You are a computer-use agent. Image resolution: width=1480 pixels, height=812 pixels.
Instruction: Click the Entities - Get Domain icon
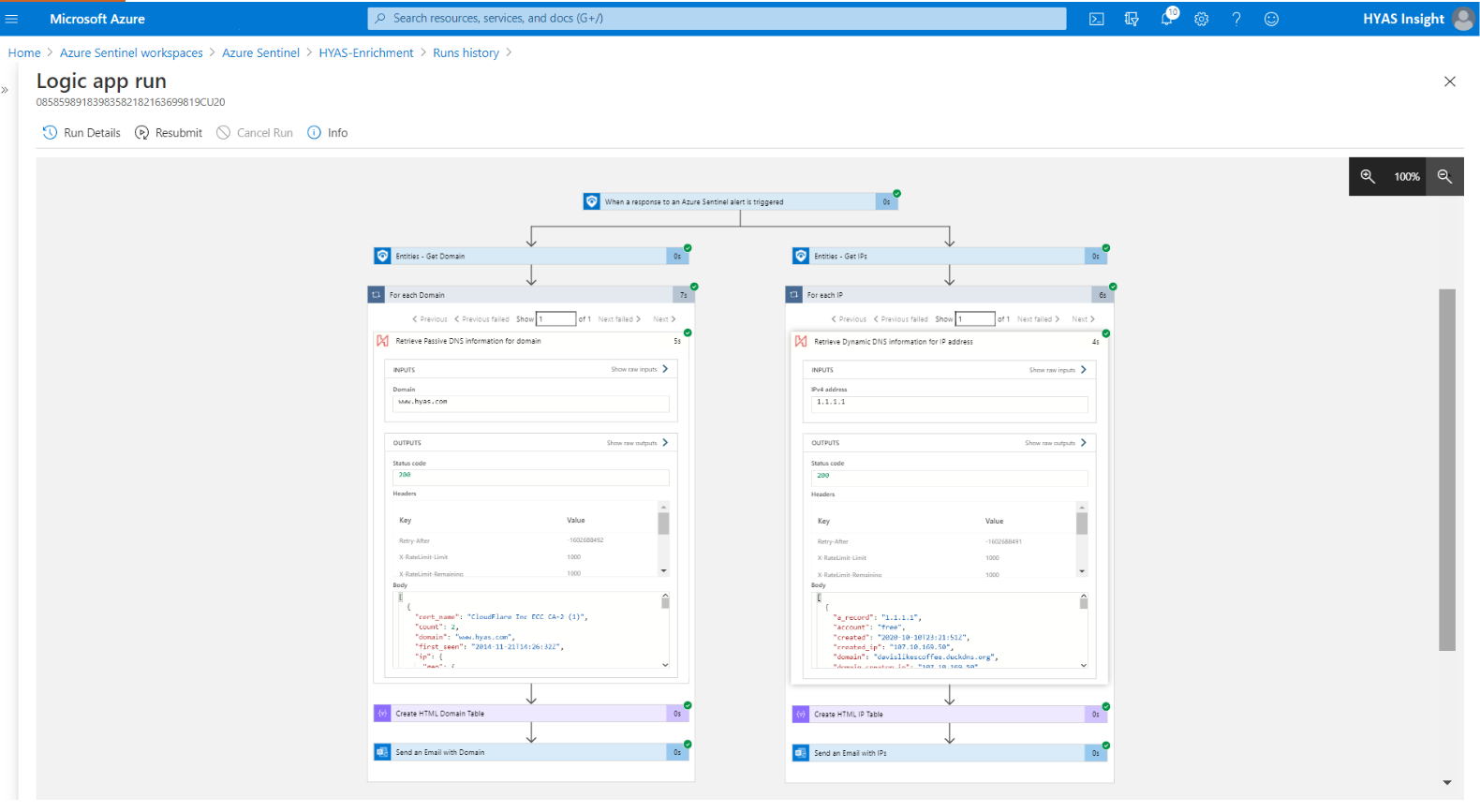[x=382, y=256]
